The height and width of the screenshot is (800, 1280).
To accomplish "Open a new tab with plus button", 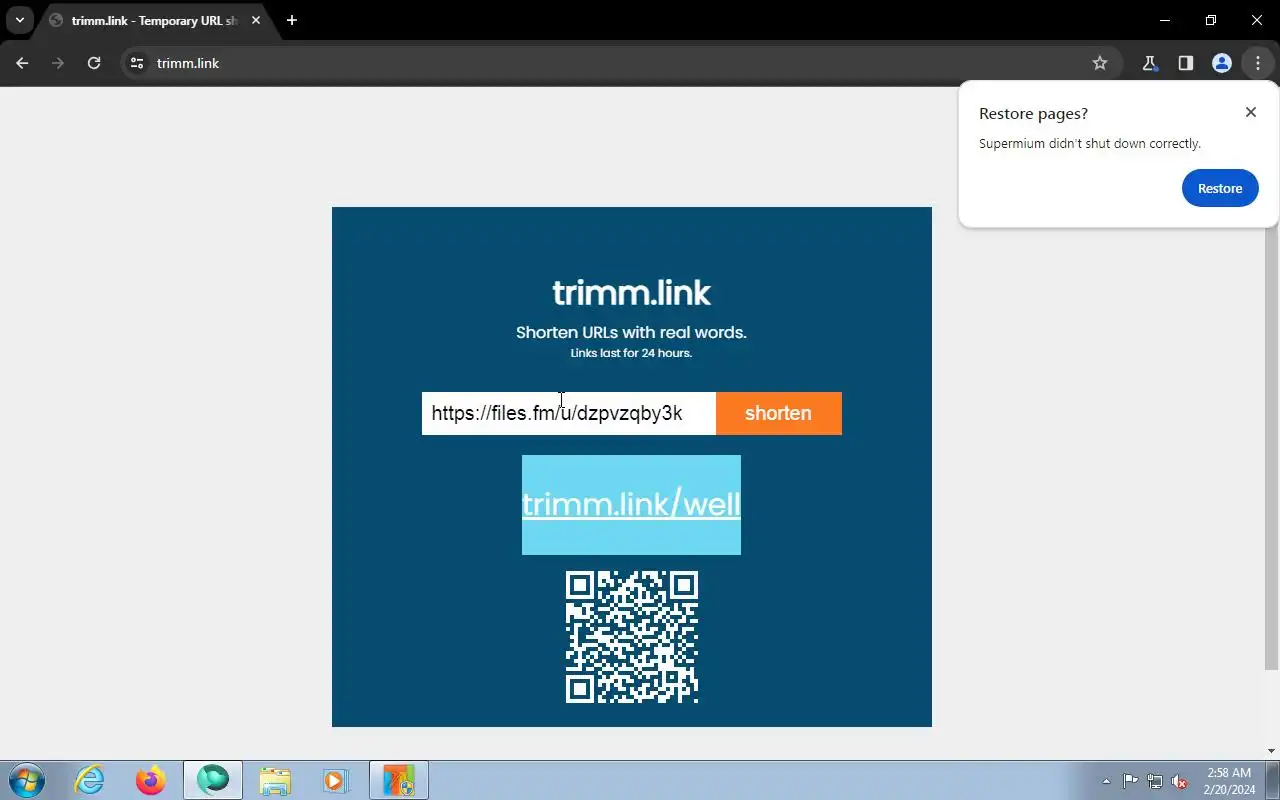I will (x=292, y=20).
